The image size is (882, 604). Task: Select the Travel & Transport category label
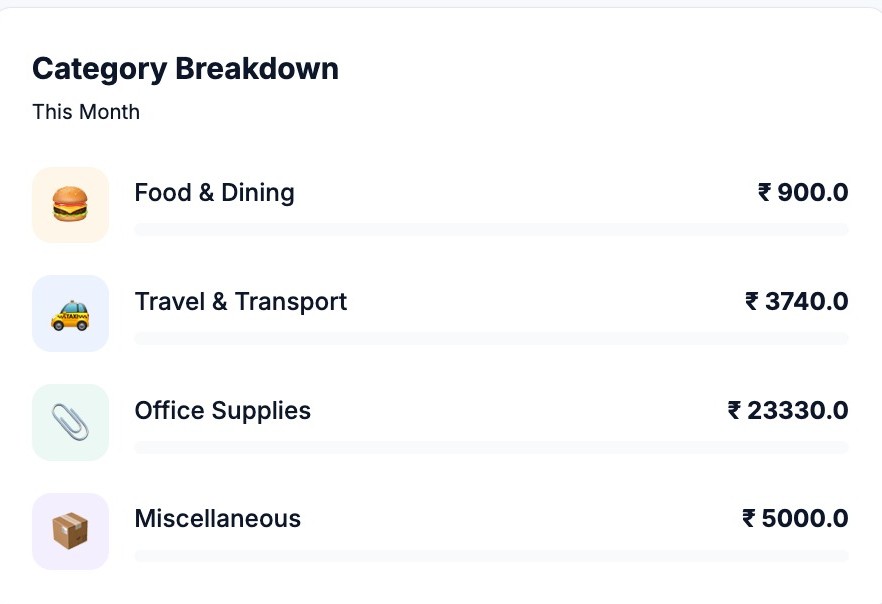pyautogui.click(x=241, y=301)
